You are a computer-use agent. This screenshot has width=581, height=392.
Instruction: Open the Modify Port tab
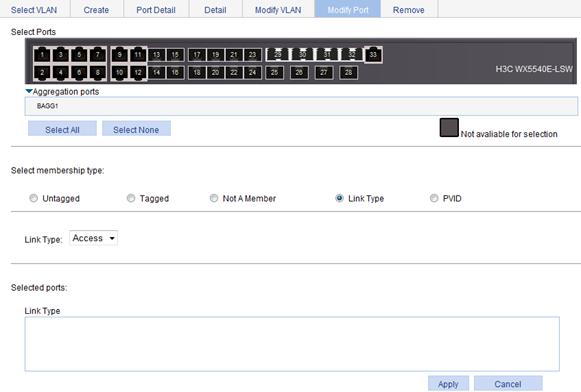pyautogui.click(x=348, y=10)
